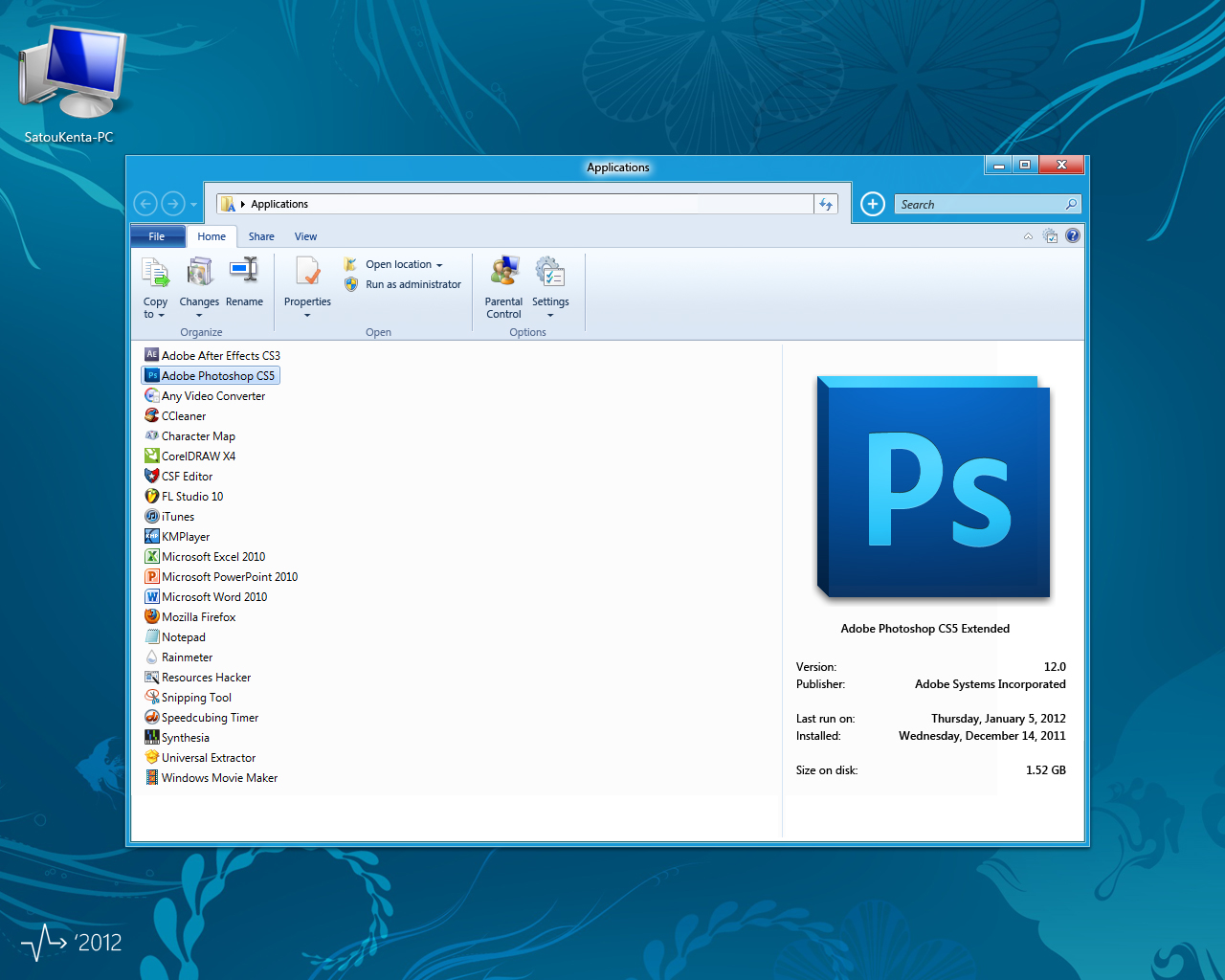
Task: Select the Mozilla Firefox icon
Action: [151, 616]
